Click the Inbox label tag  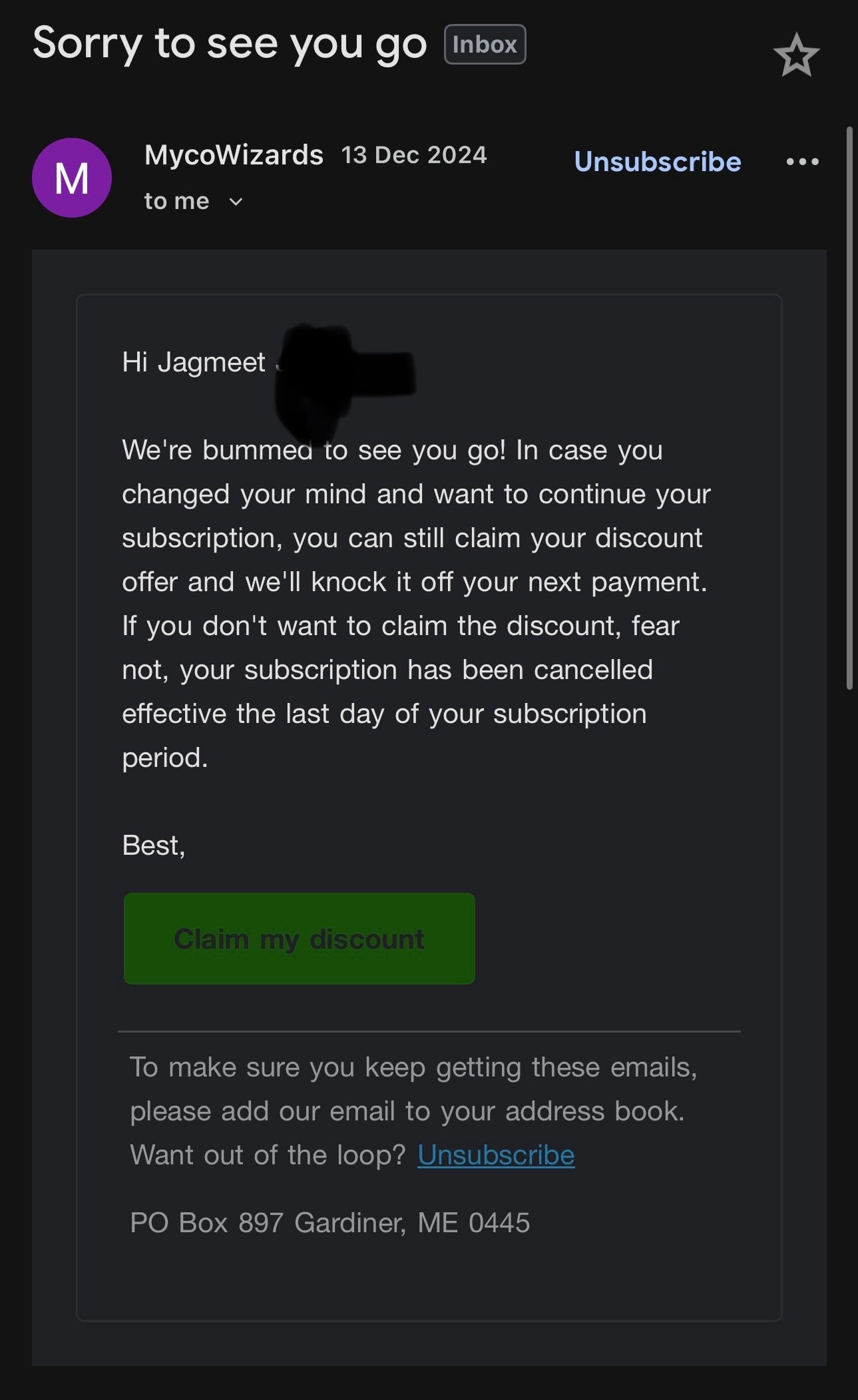point(485,45)
